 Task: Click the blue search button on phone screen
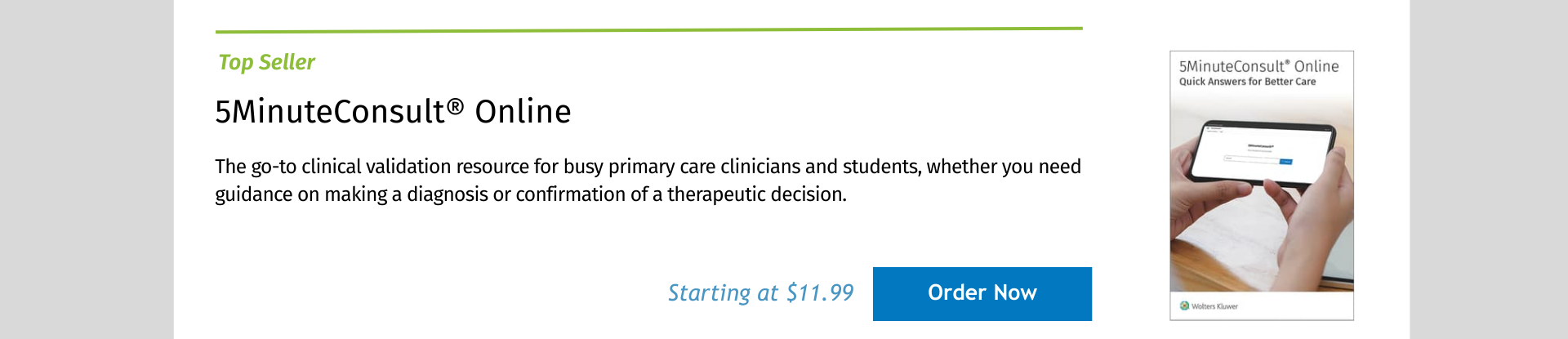click(1285, 162)
